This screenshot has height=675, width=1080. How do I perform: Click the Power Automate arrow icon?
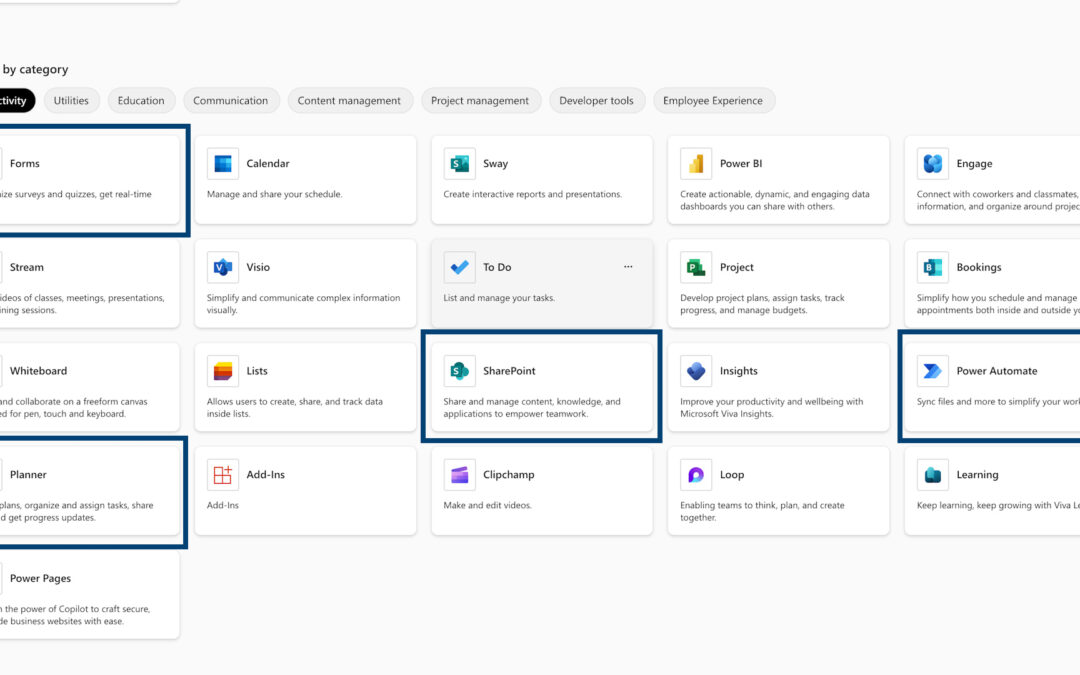pos(933,371)
